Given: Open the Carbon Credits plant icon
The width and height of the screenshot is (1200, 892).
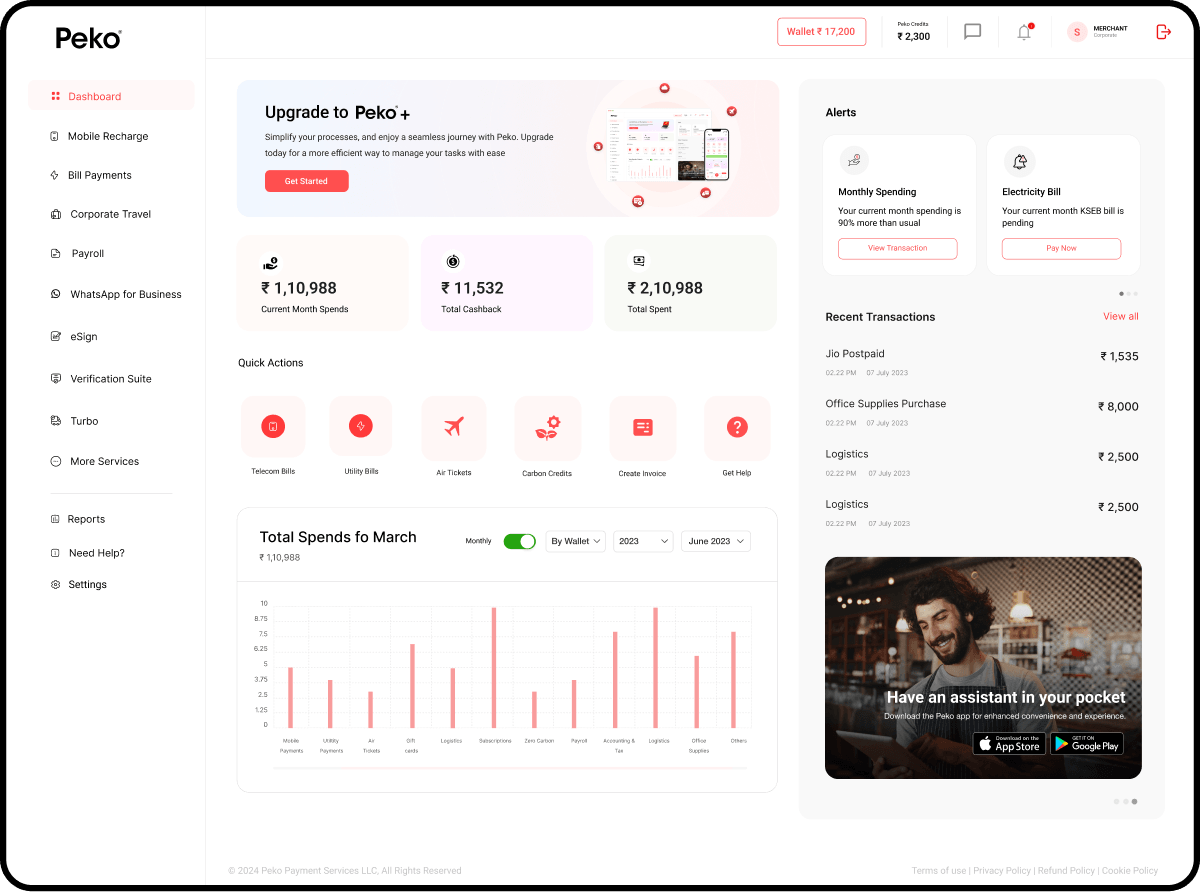Looking at the screenshot, I should coord(547,428).
